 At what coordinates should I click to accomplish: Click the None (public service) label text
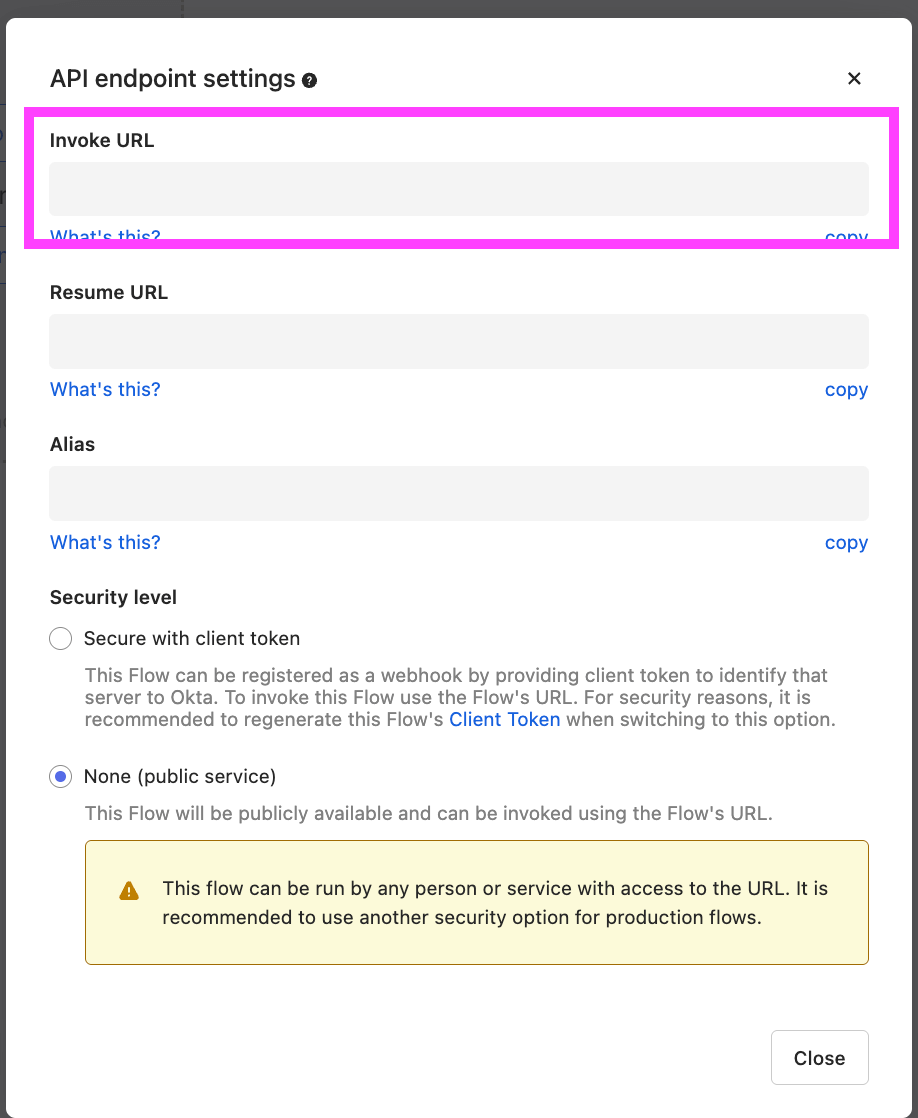180,776
